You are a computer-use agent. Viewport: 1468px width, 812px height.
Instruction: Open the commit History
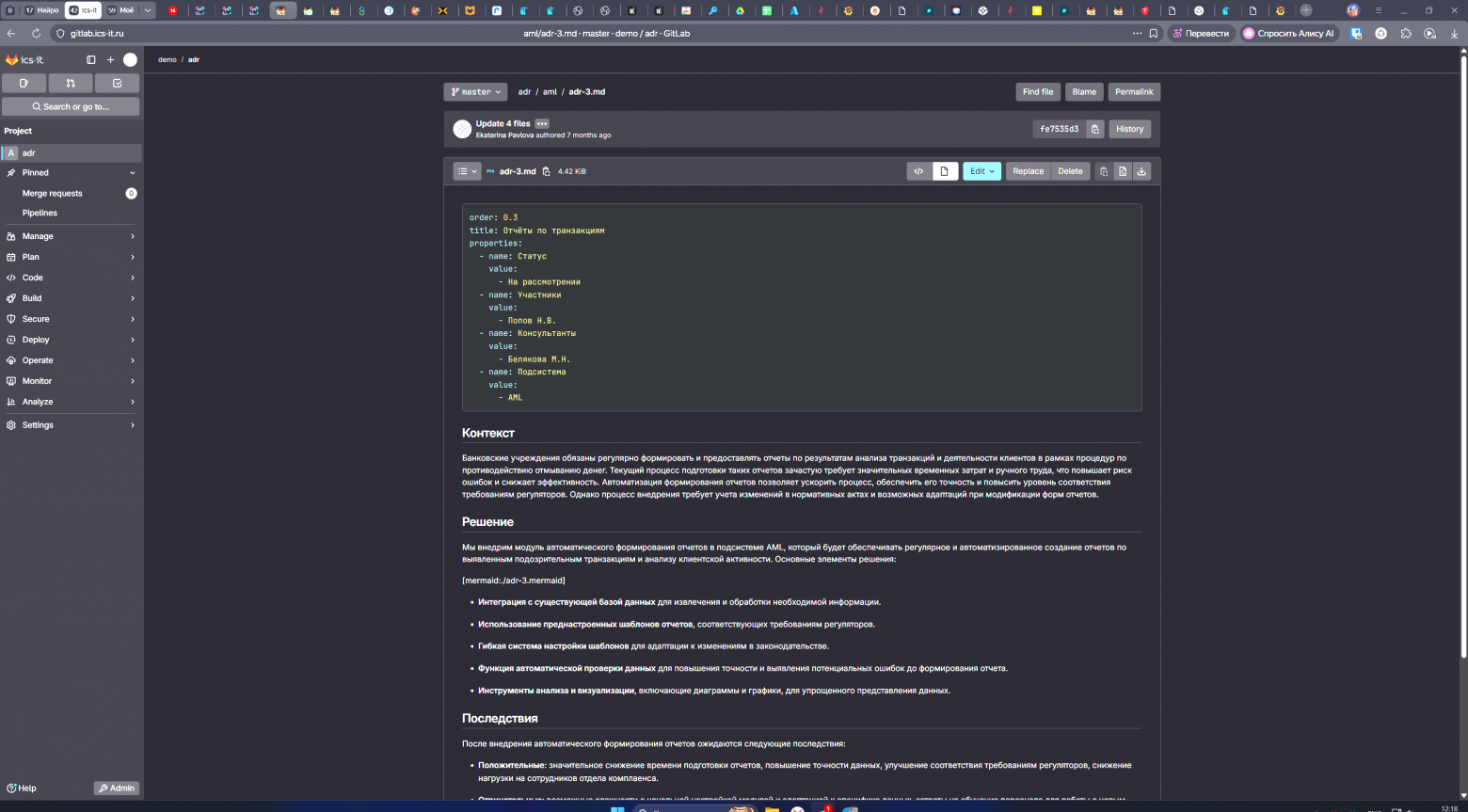(1129, 129)
